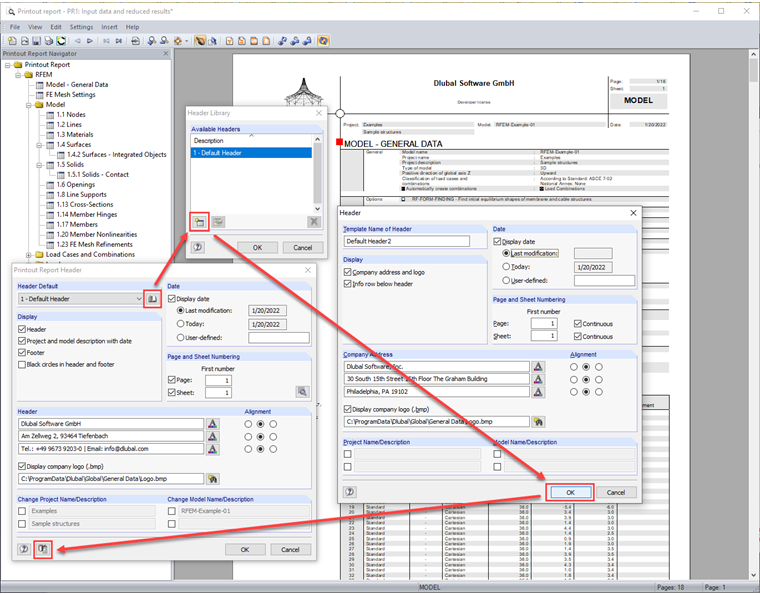The image size is (760, 595).
Task: Select the hand (pan) tool in toolbar
Action: point(200,41)
